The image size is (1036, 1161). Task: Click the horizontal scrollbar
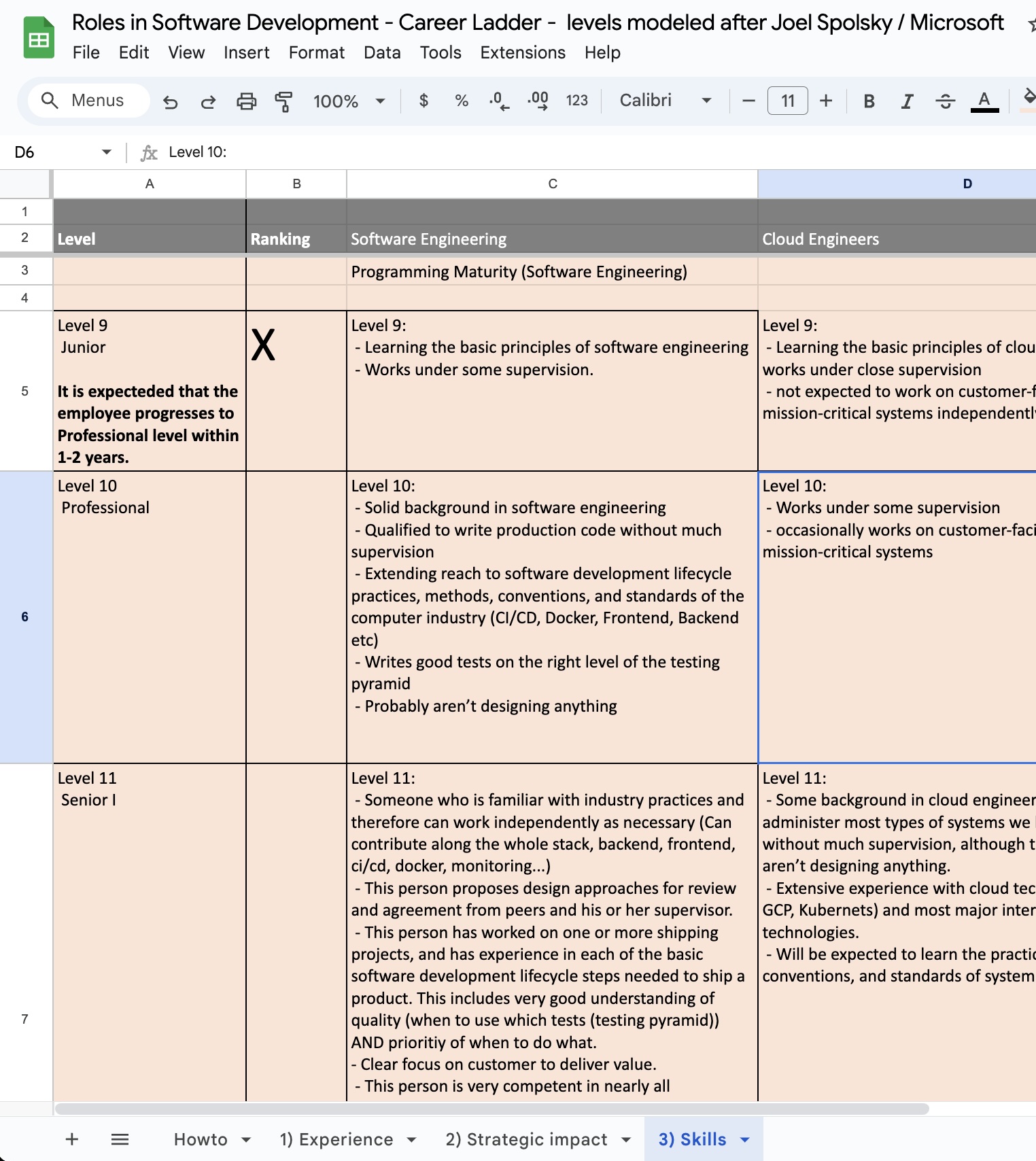(x=492, y=1109)
